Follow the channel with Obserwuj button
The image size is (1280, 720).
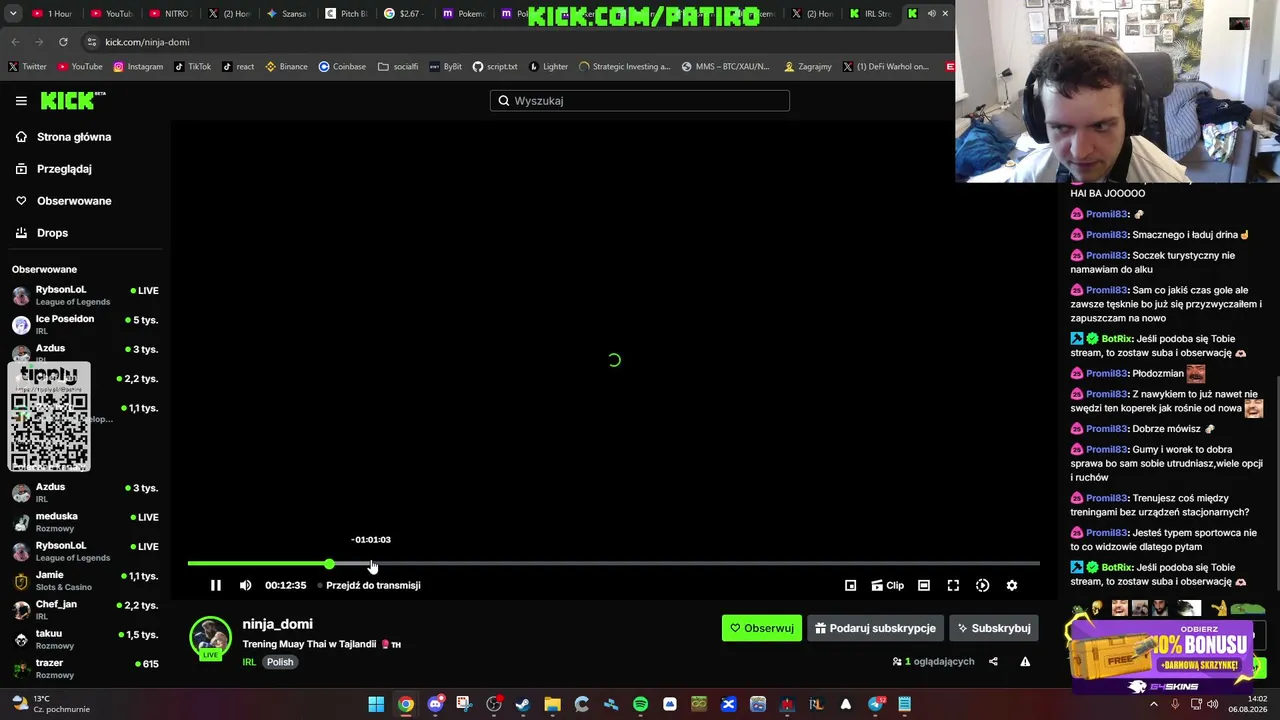tap(761, 628)
